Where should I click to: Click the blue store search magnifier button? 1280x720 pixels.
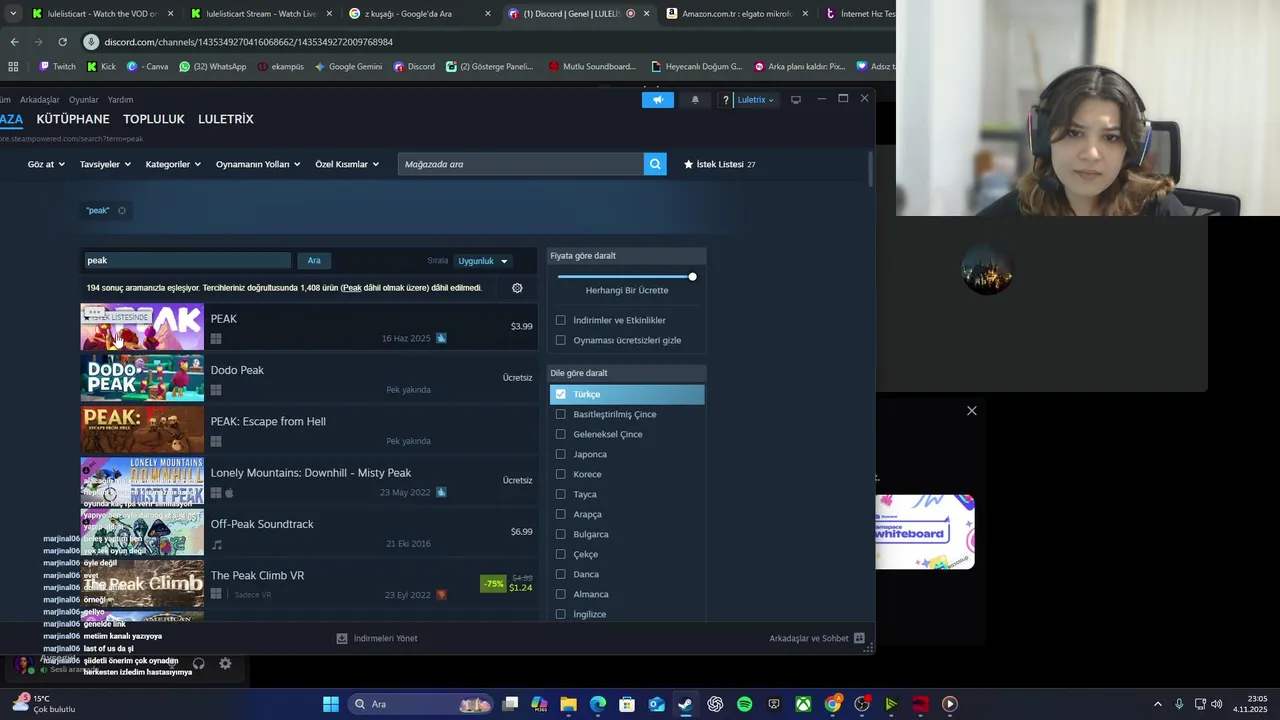tap(655, 164)
